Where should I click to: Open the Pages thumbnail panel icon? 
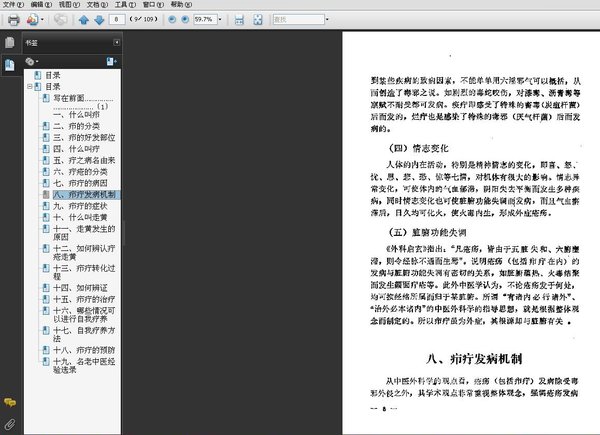10,42
